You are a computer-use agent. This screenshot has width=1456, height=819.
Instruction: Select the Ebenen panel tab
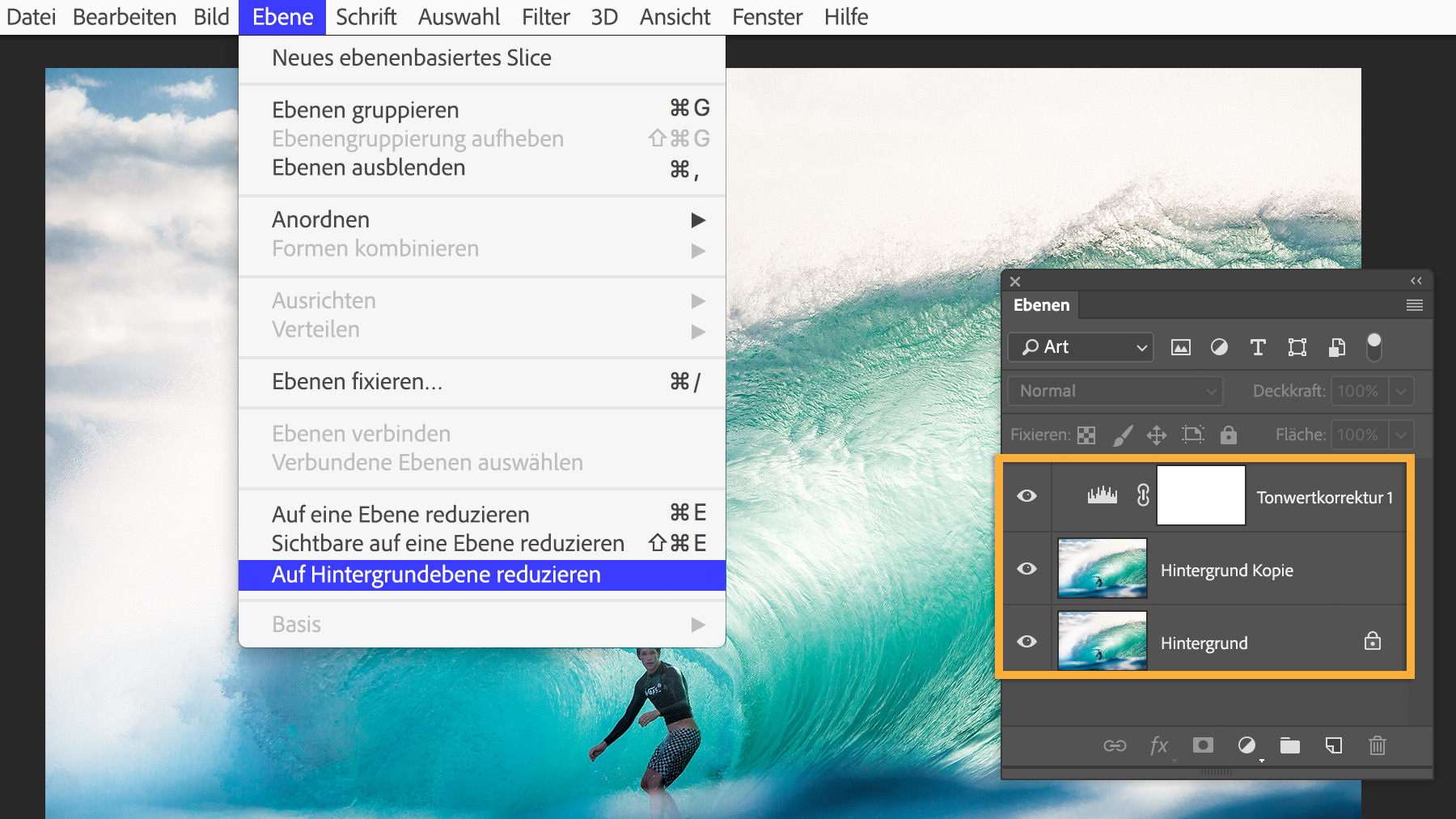(1041, 305)
